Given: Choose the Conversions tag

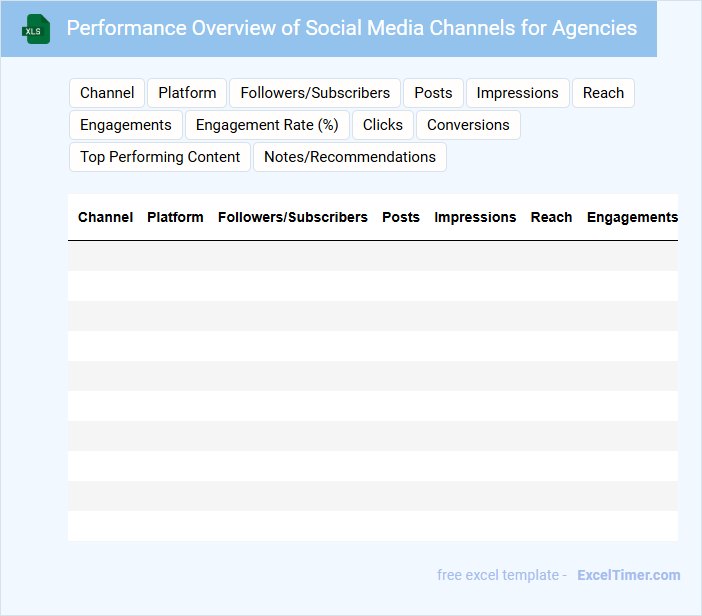Looking at the screenshot, I should pyautogui.click(x=468, y=125).
